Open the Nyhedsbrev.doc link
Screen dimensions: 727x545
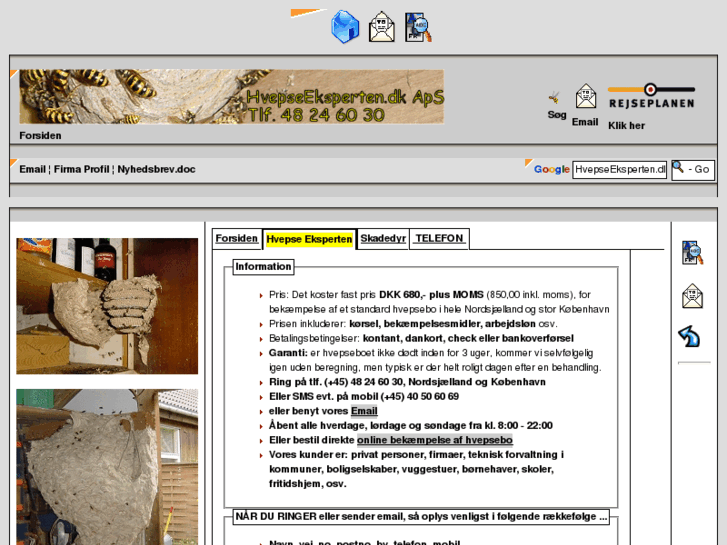point(156,169)
